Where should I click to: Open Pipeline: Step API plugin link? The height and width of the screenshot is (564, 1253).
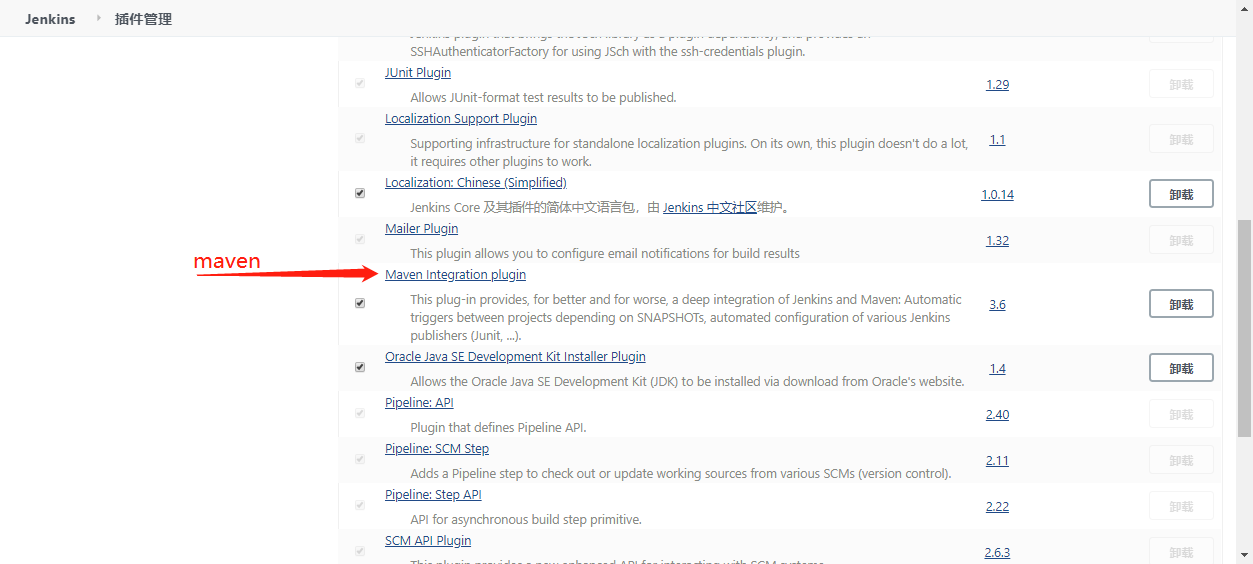[433, 495]
